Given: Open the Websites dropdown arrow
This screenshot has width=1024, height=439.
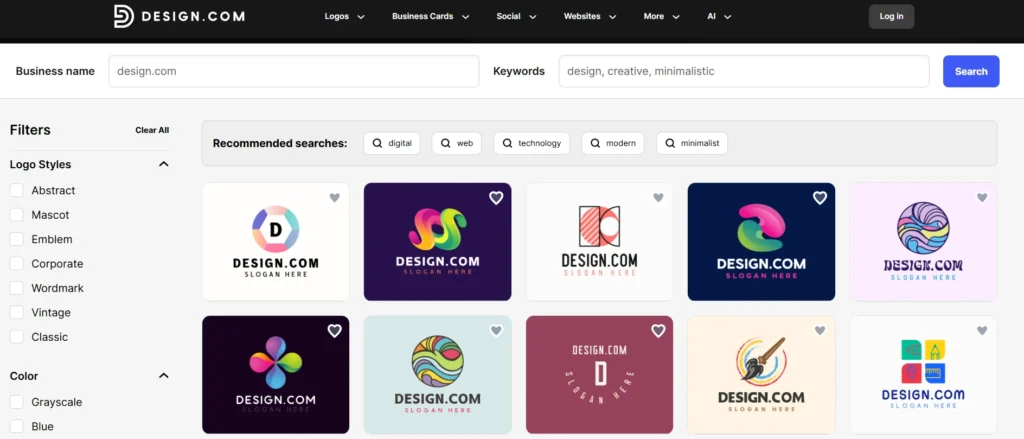Looking at the screenshot, I should [x=613, y=17].
